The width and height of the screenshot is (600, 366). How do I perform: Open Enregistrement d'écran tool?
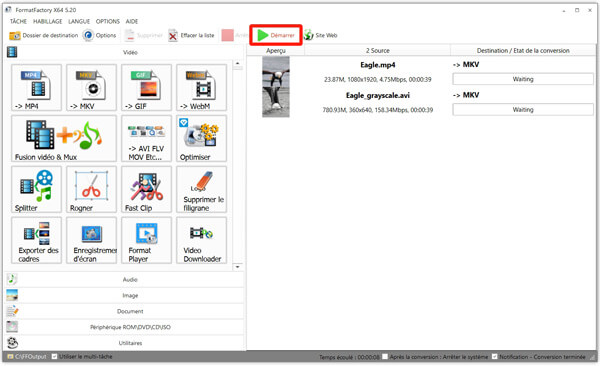point(91,240)
